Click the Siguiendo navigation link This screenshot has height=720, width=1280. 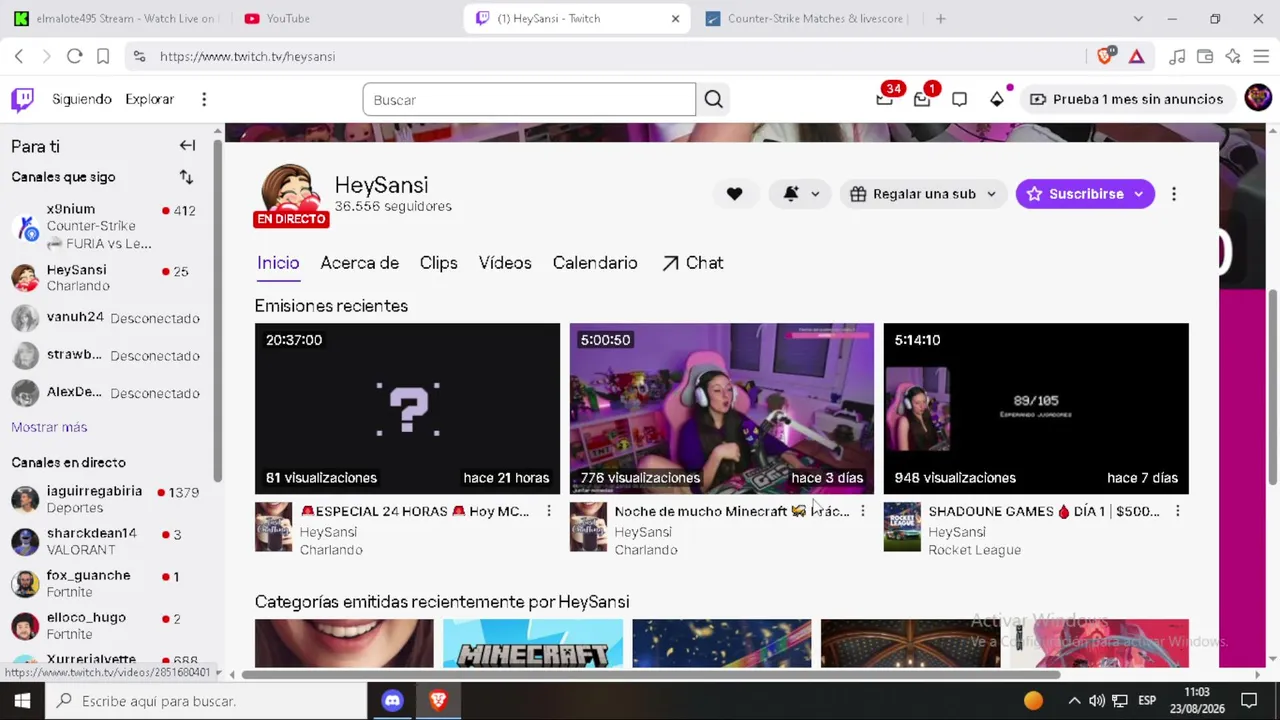[x=82, y=99]
